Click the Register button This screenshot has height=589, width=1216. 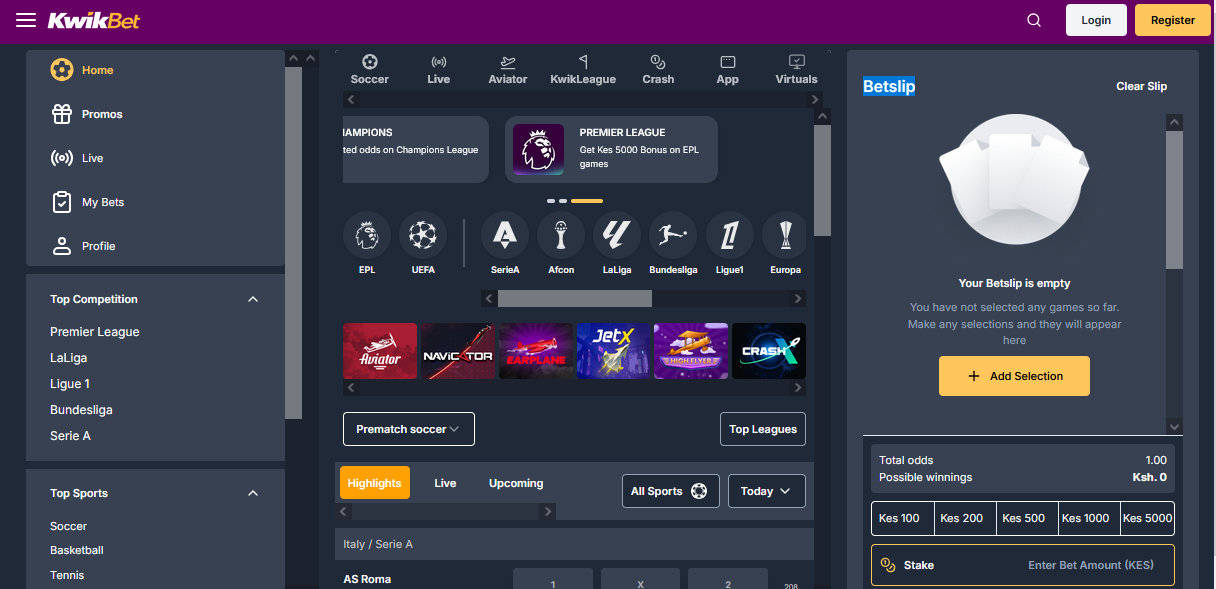[1172, 19]
